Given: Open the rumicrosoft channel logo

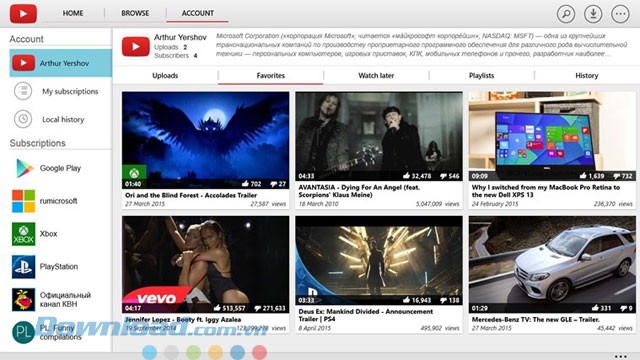Looking at the screenshot, I should click(x=24, y=201).
